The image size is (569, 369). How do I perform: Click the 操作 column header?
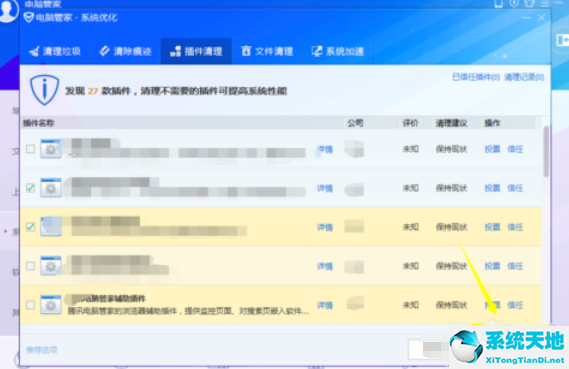[x=492, y=123]
